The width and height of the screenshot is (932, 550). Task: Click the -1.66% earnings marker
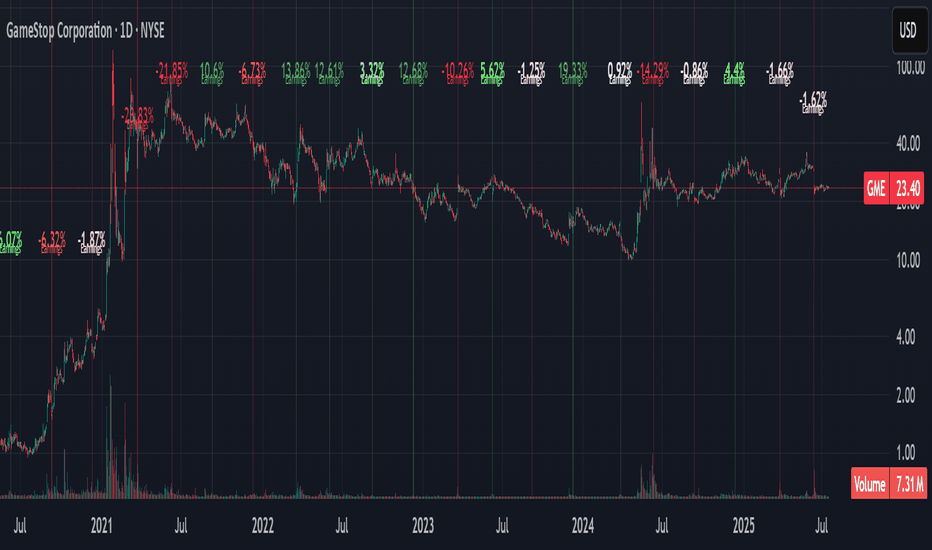pyautogui.click(x=780, y=73)
